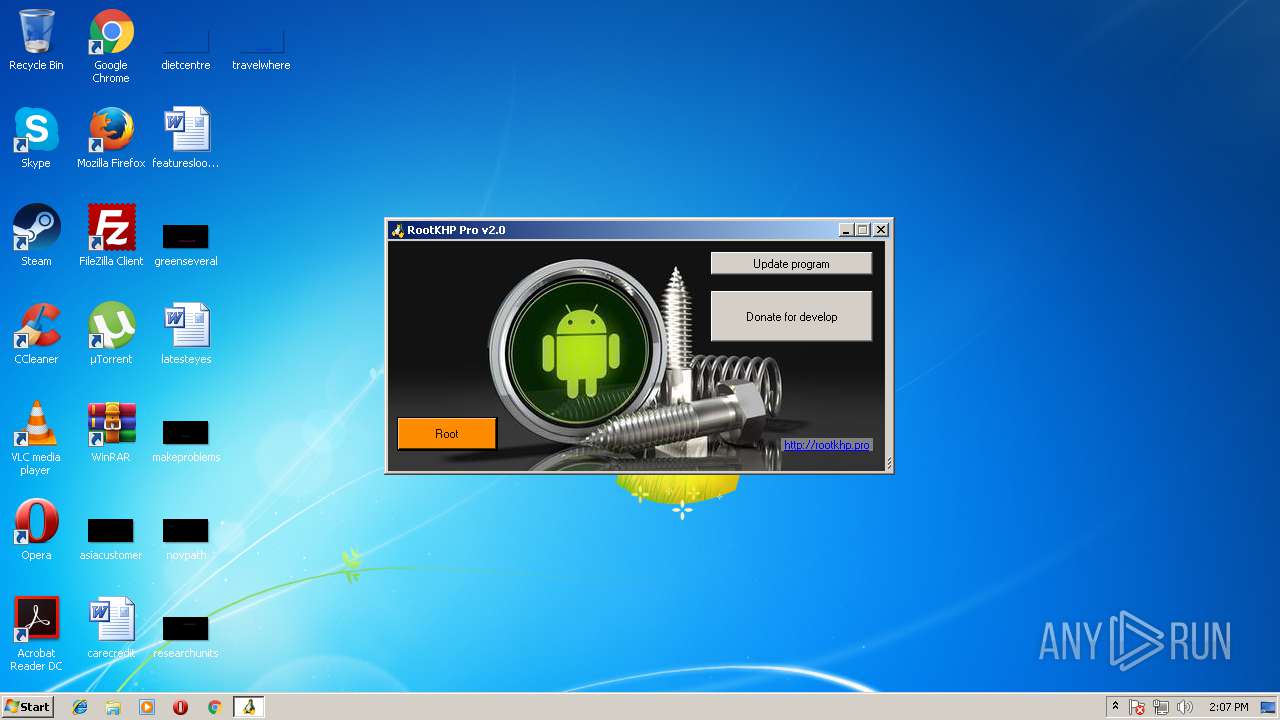Select the CCleaner desktop shortcut
This screenshot has width=1280, height=720.
36,334
